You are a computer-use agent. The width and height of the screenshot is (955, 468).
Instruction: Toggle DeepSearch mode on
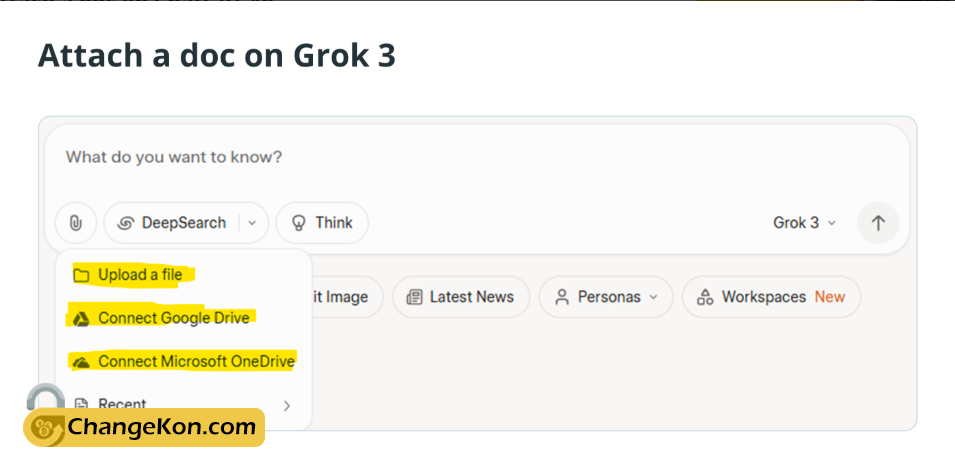pyautogui.click(x=171, y=223)
